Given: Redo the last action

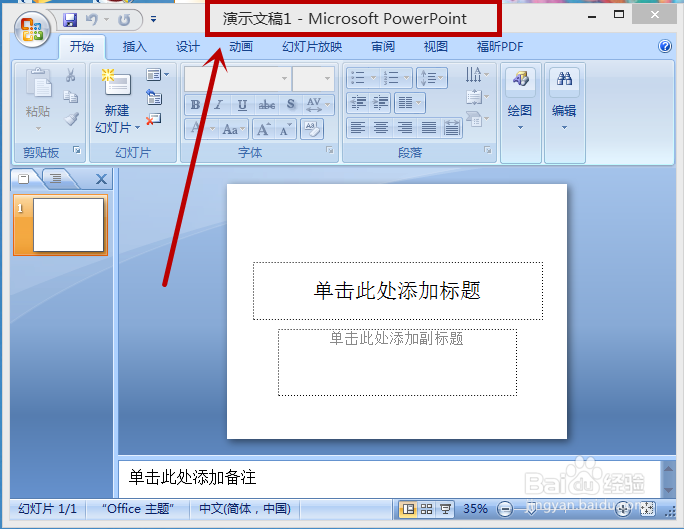Looking at the screenshot, I should 124,20.
